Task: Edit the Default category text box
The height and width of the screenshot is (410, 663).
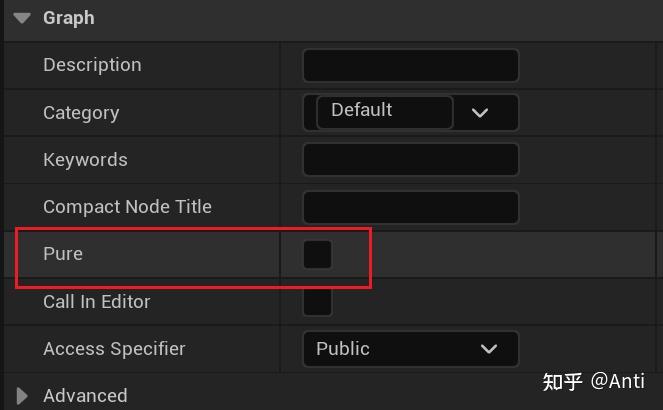Action: pyautogui.click(x=383, y=111)
